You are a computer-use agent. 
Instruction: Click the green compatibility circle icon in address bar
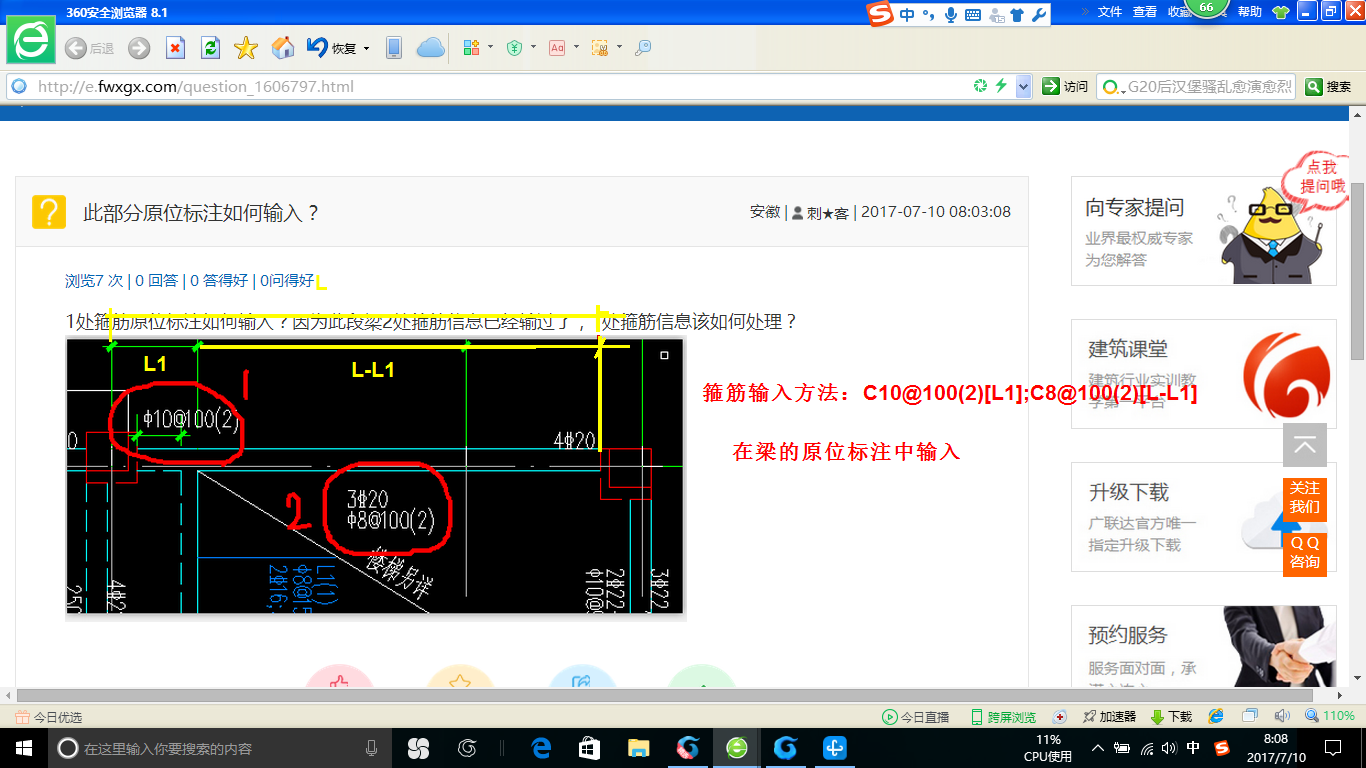click(x=981, y=87)
